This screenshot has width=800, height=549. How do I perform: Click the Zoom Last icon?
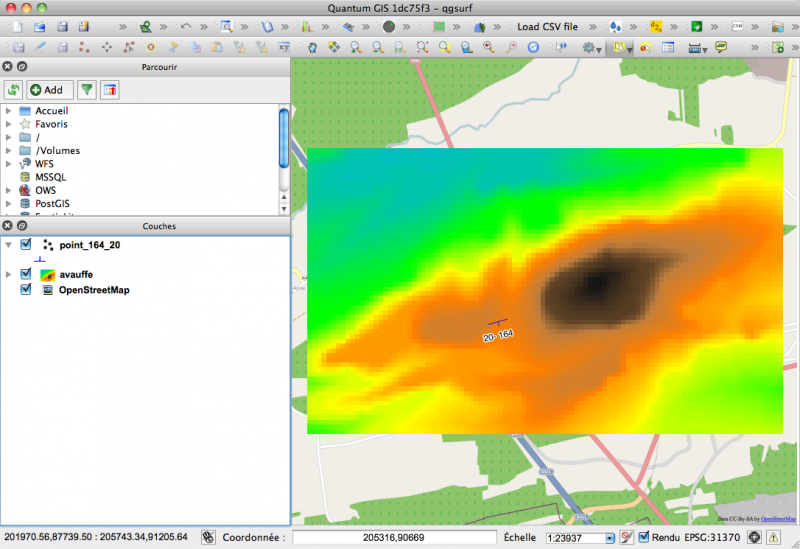[488, 47]
